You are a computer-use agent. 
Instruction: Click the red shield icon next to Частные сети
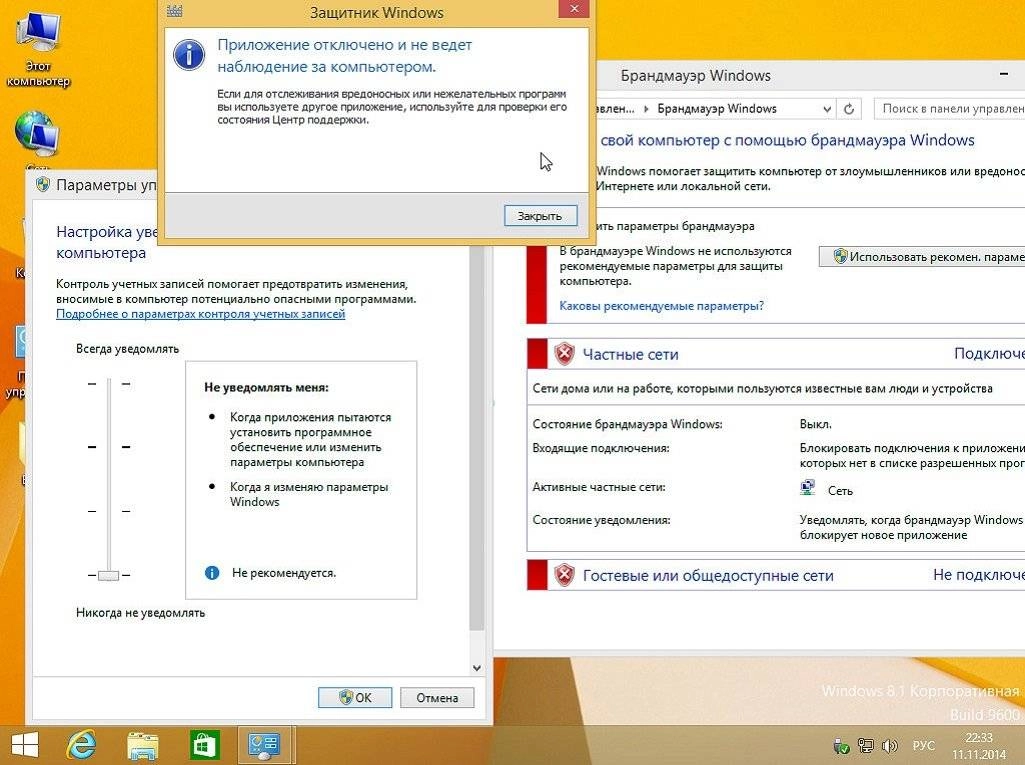563,354
